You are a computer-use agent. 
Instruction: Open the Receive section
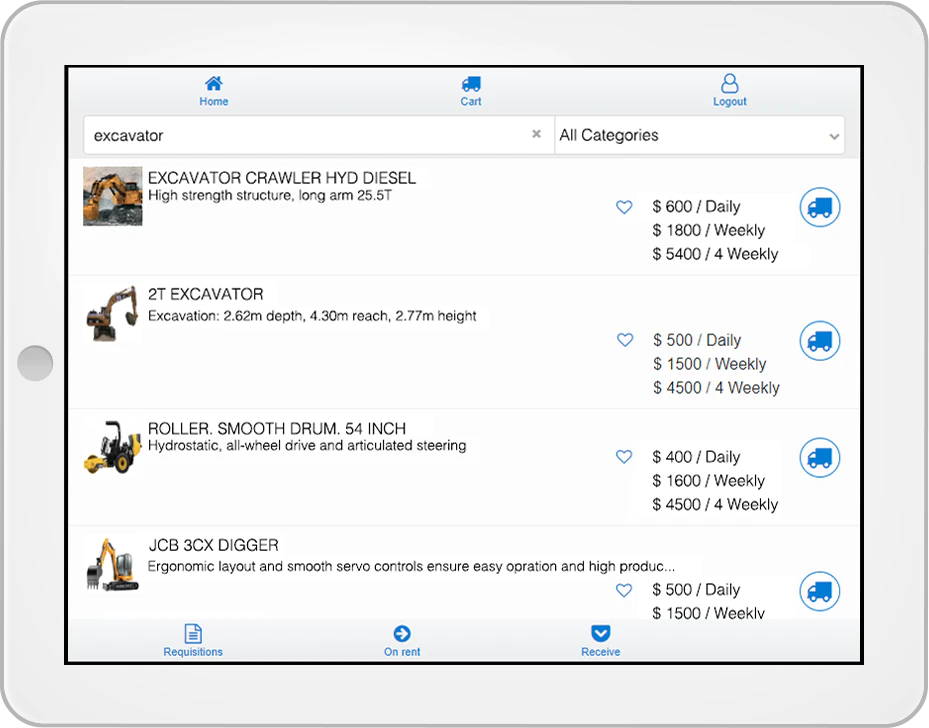[600, 640]
